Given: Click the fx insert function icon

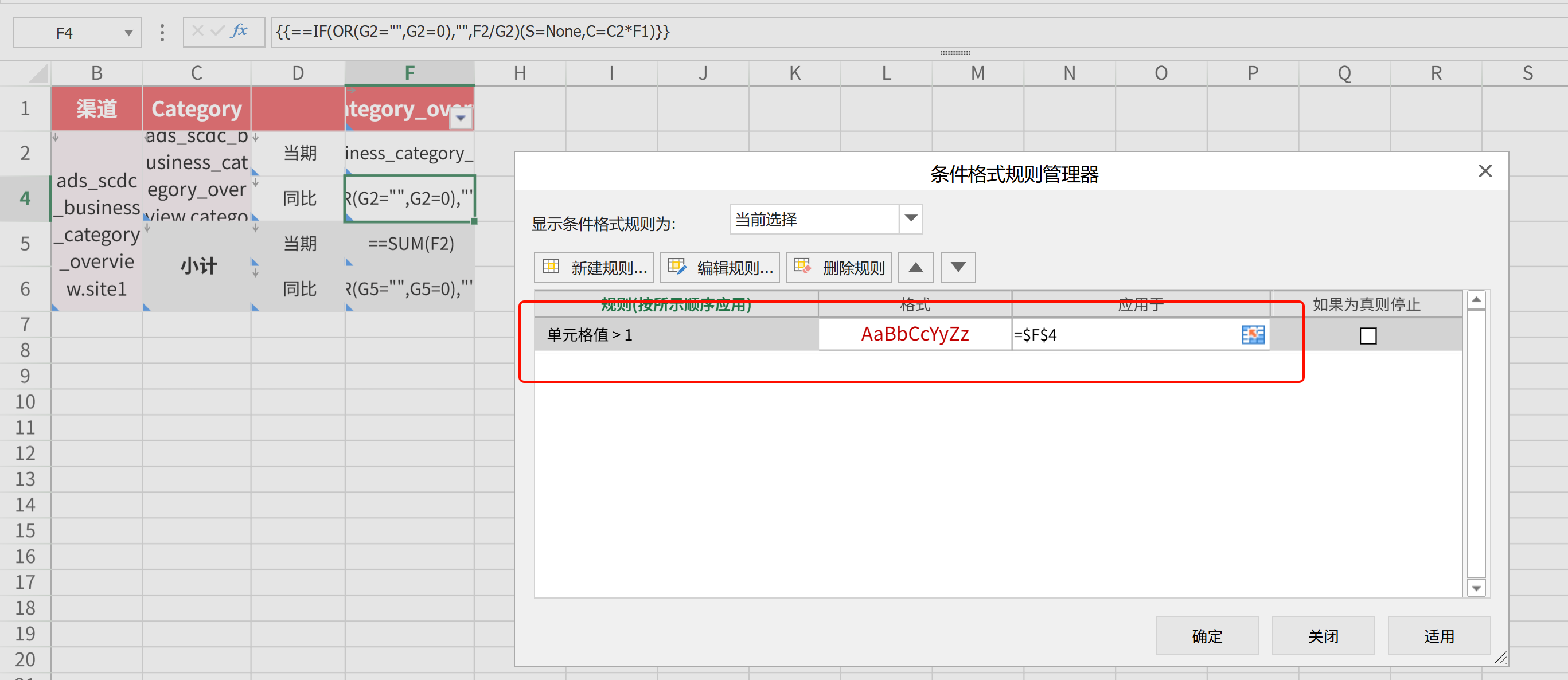Looking at the screenshot, I should [x=240, y=32].
